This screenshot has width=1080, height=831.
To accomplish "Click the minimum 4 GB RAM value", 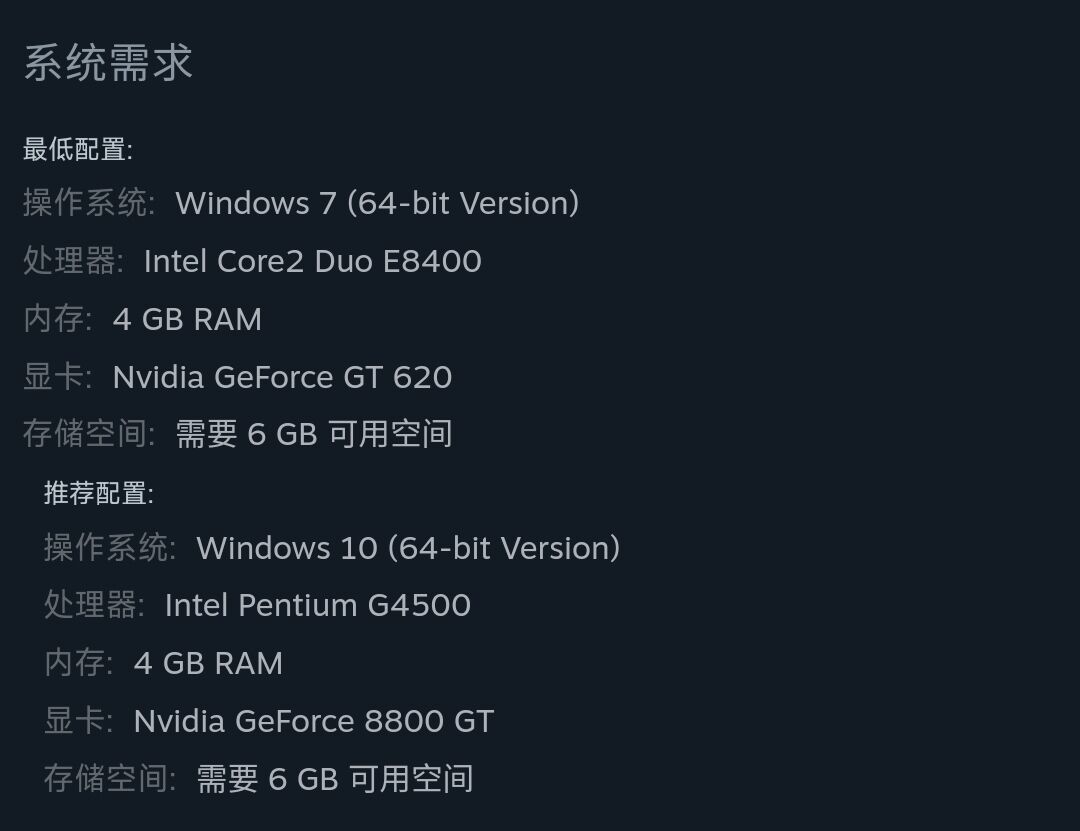I will click(x=187, y=319).
